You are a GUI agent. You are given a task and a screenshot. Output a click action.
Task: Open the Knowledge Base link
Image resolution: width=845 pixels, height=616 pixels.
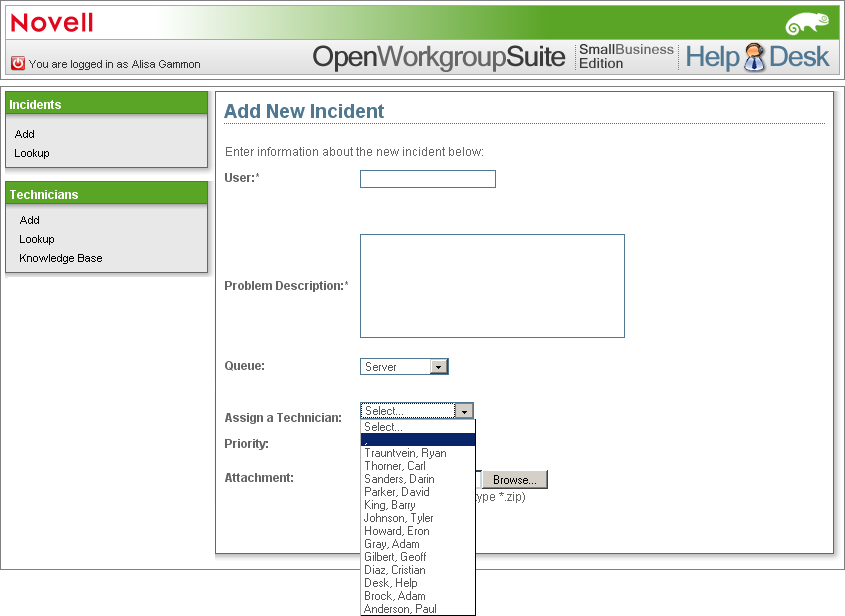61,258
